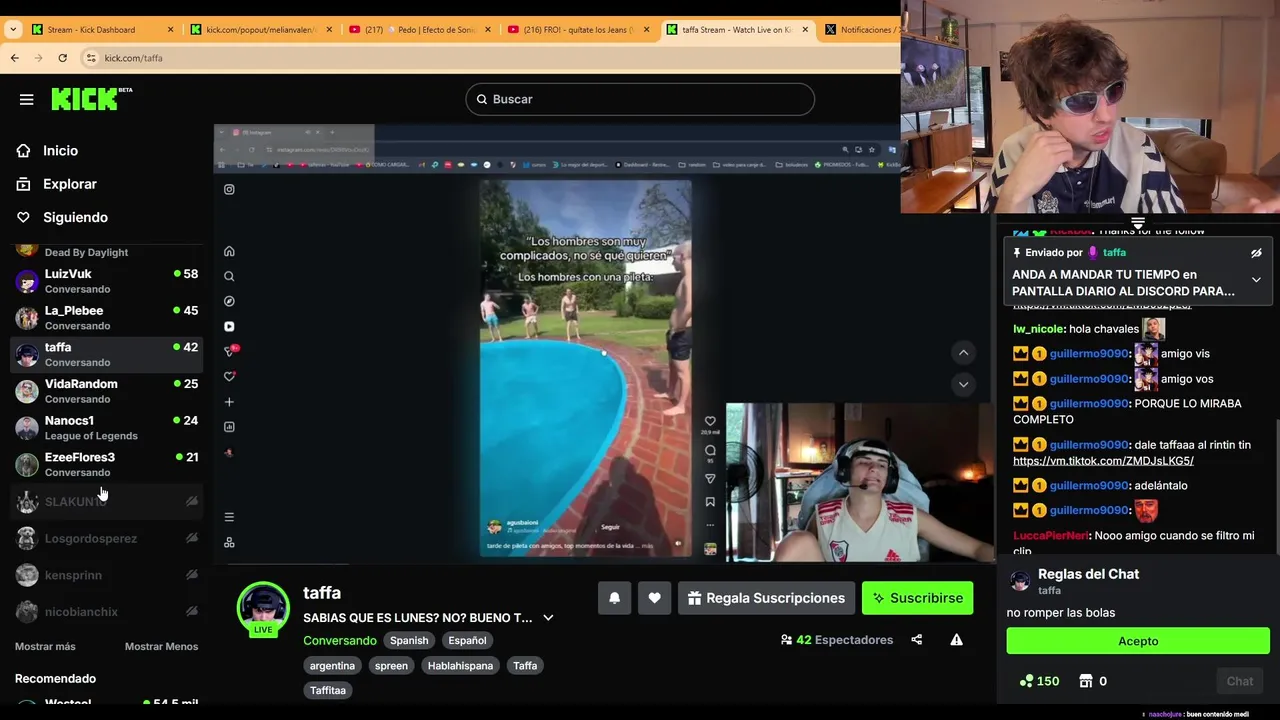Select taffa channel in sidebar
1280x720 pixels.
pos(106,354)
